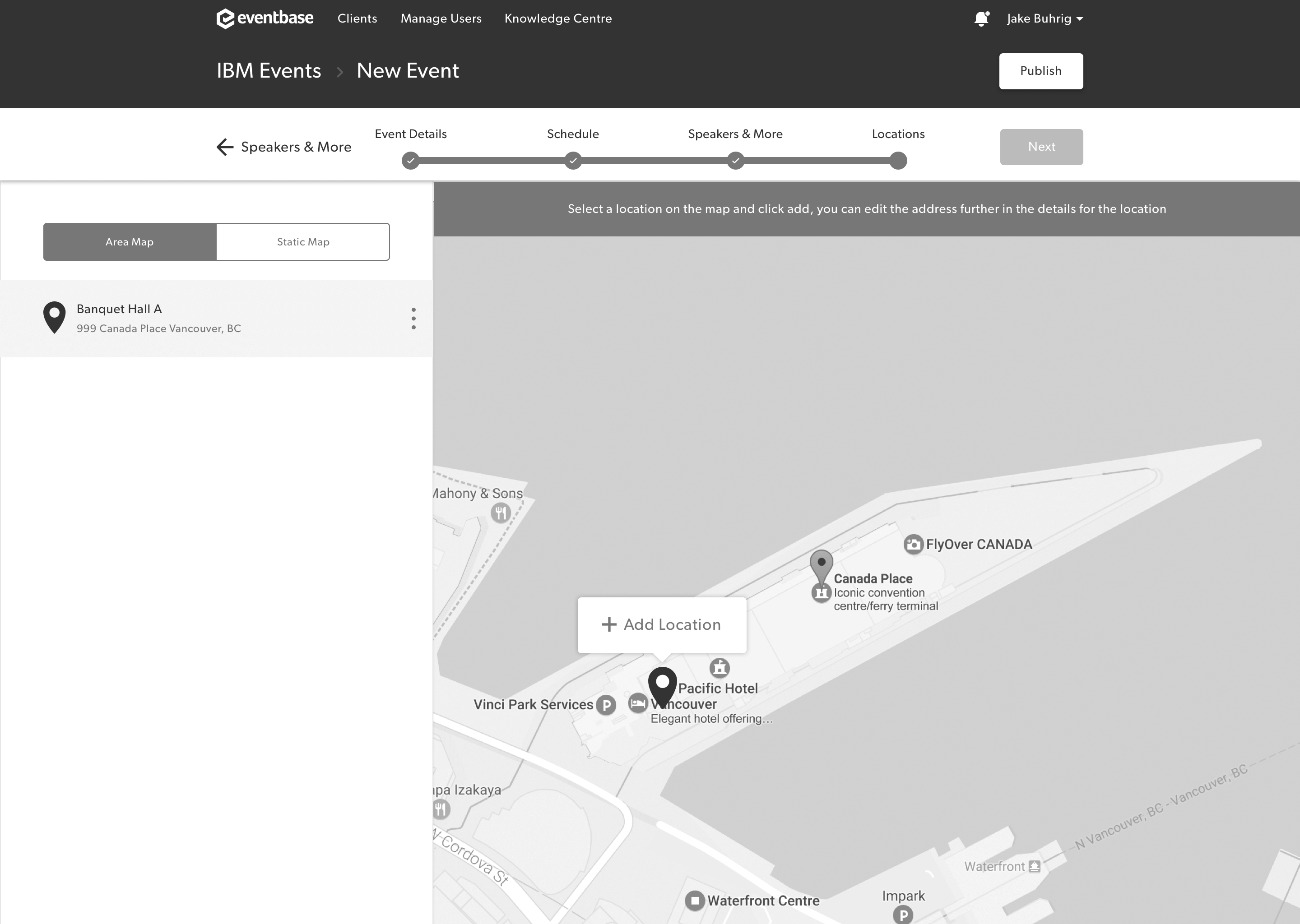The image size is (1300, 924).
Task: Click the Impark parking icon
Action: 903,915
